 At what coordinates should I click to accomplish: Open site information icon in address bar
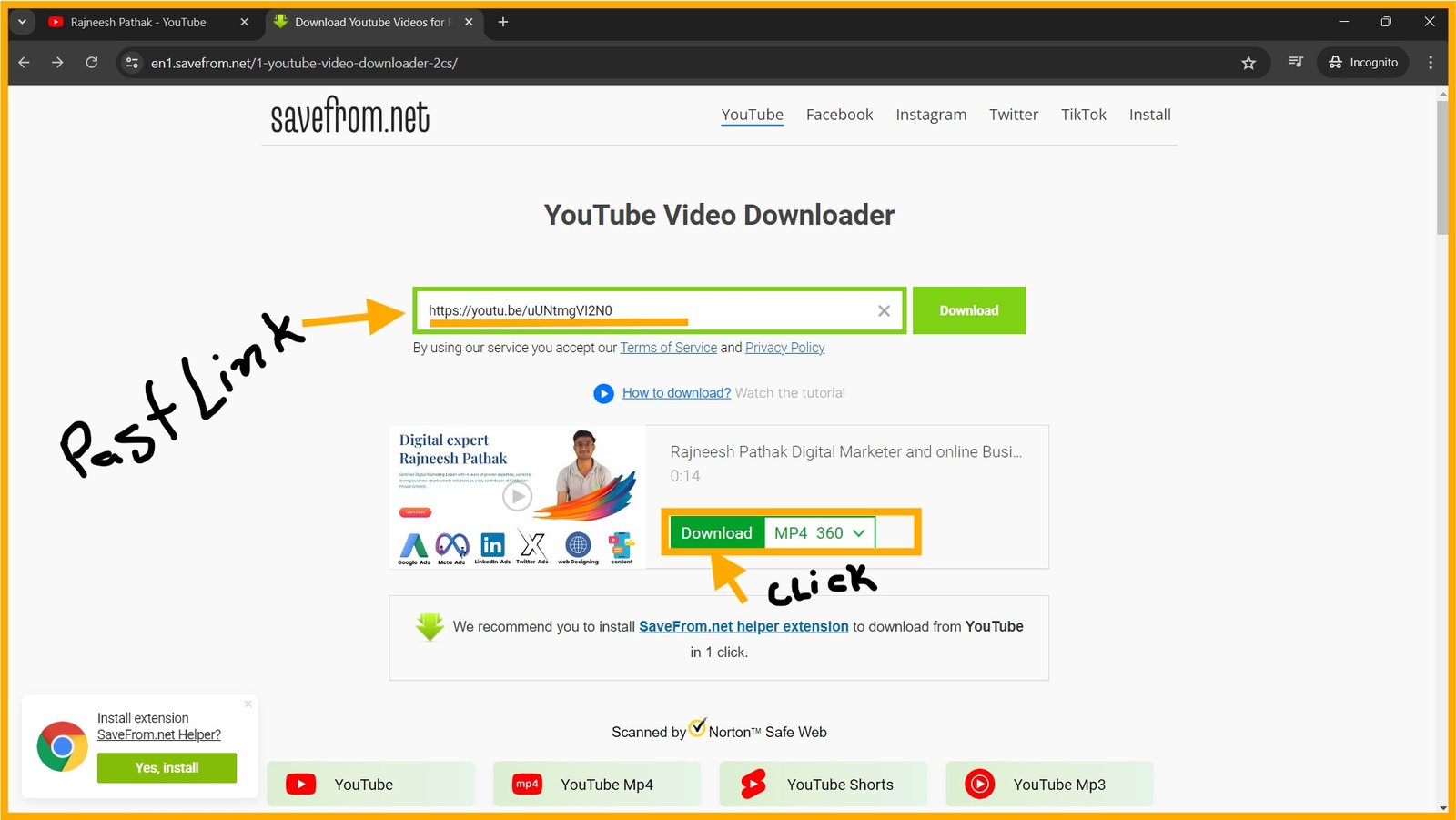(x=132, y=63)
